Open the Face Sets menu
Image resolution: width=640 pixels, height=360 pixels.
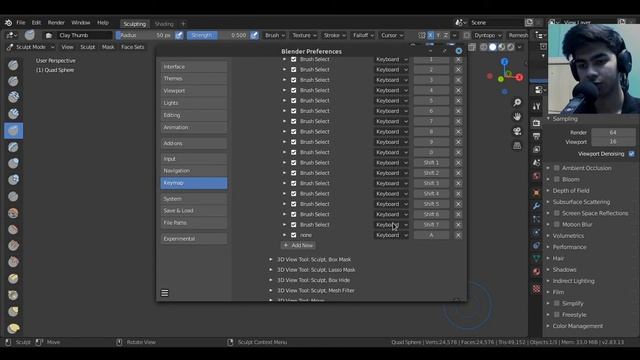point(133,47)
